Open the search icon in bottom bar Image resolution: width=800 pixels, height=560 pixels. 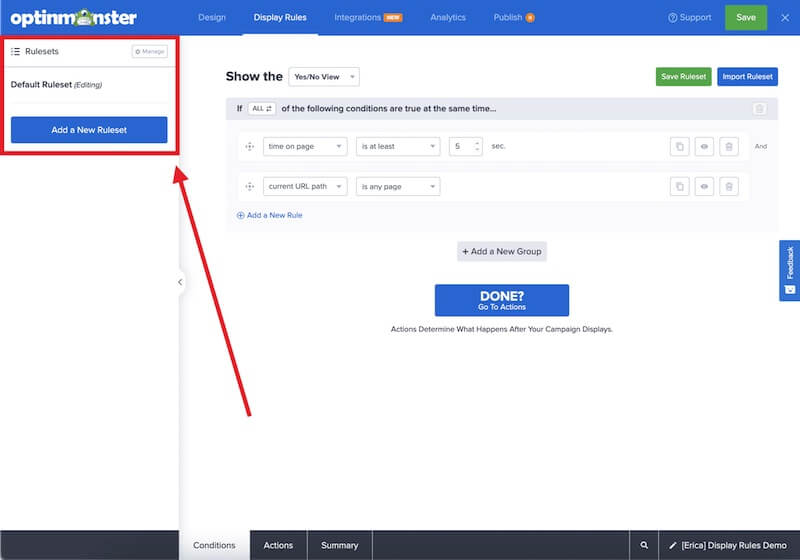pos(644,545)
